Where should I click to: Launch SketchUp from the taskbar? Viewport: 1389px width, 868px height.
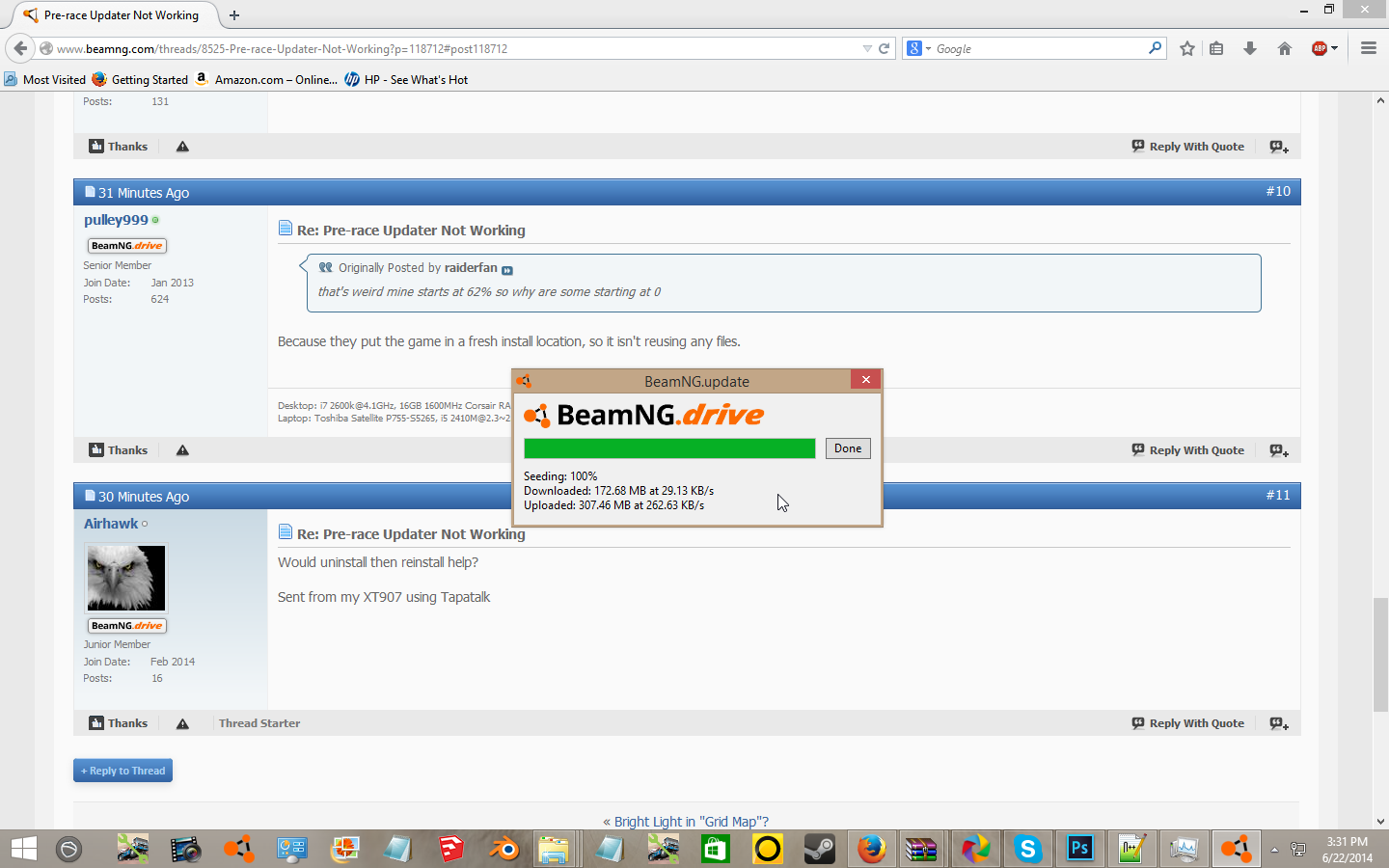point(450,849)
